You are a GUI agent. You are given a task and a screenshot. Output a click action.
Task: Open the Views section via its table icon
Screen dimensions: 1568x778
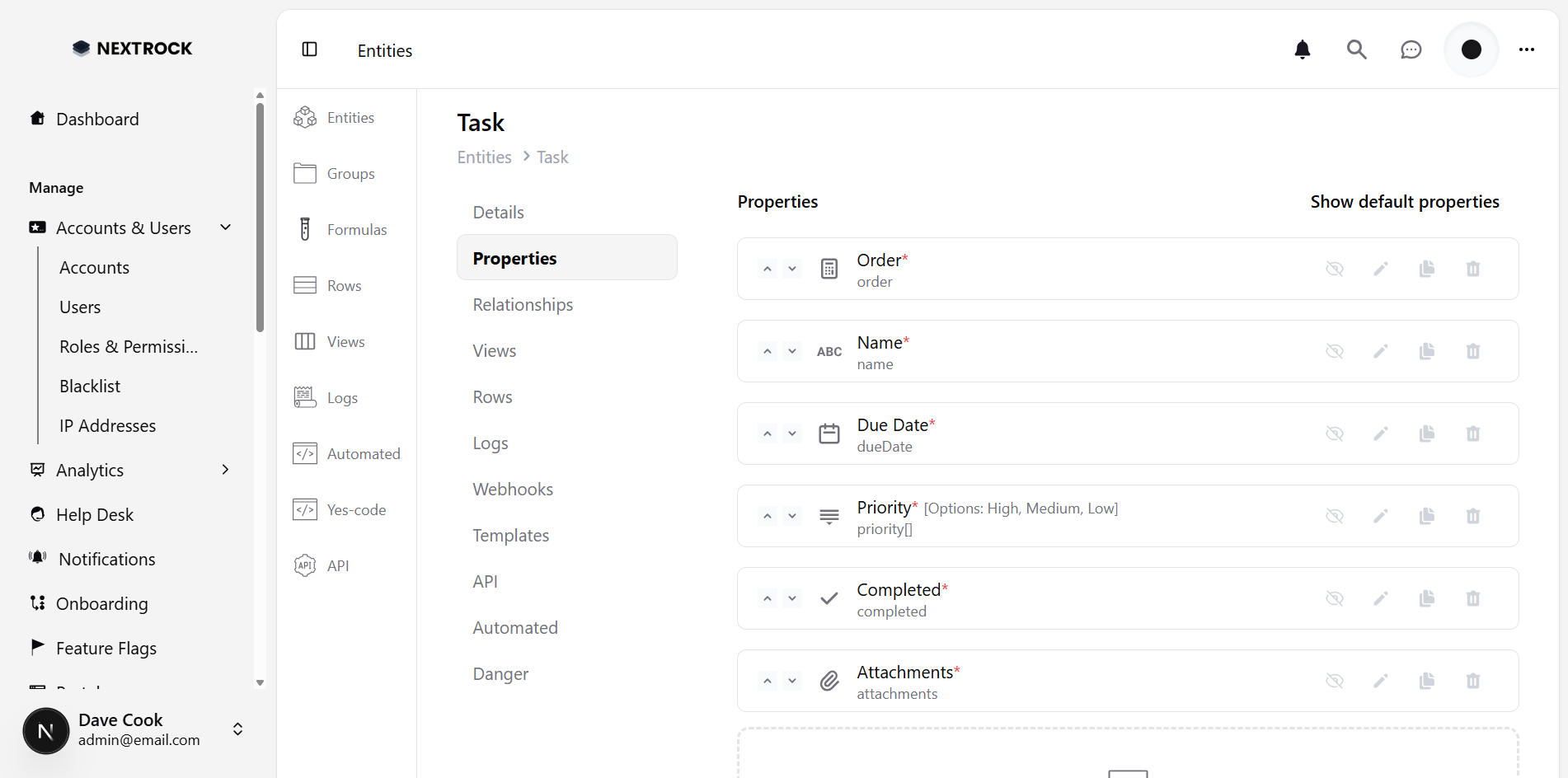(x=305, y=341)
